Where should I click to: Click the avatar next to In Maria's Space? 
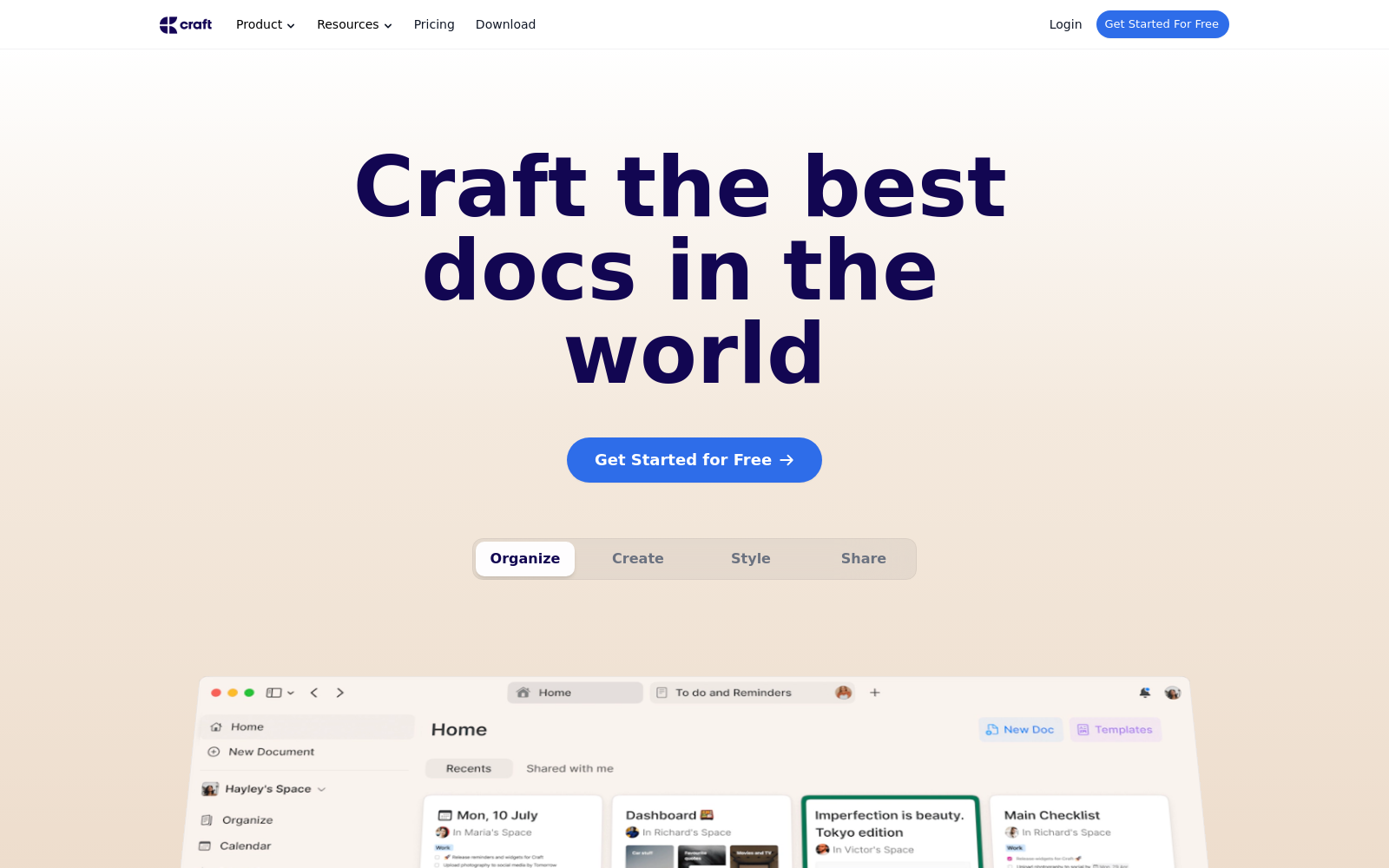(443, 832)
